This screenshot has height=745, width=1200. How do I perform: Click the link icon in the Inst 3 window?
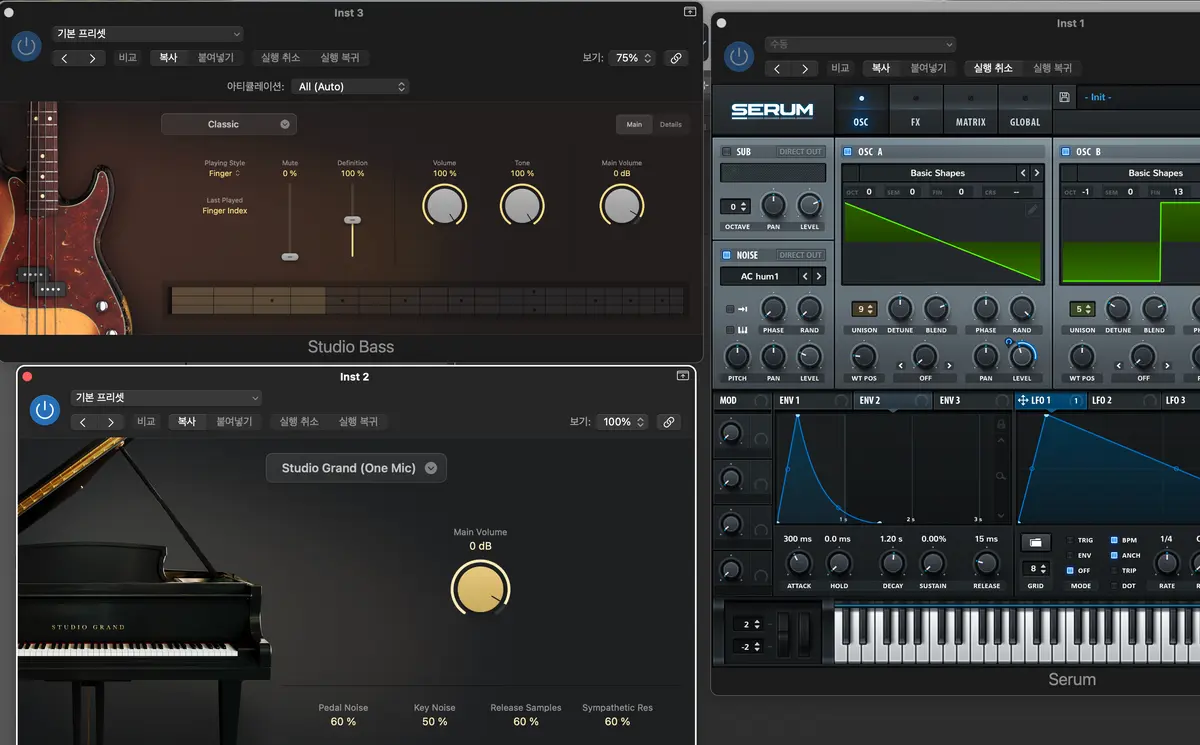pos(676,58)
